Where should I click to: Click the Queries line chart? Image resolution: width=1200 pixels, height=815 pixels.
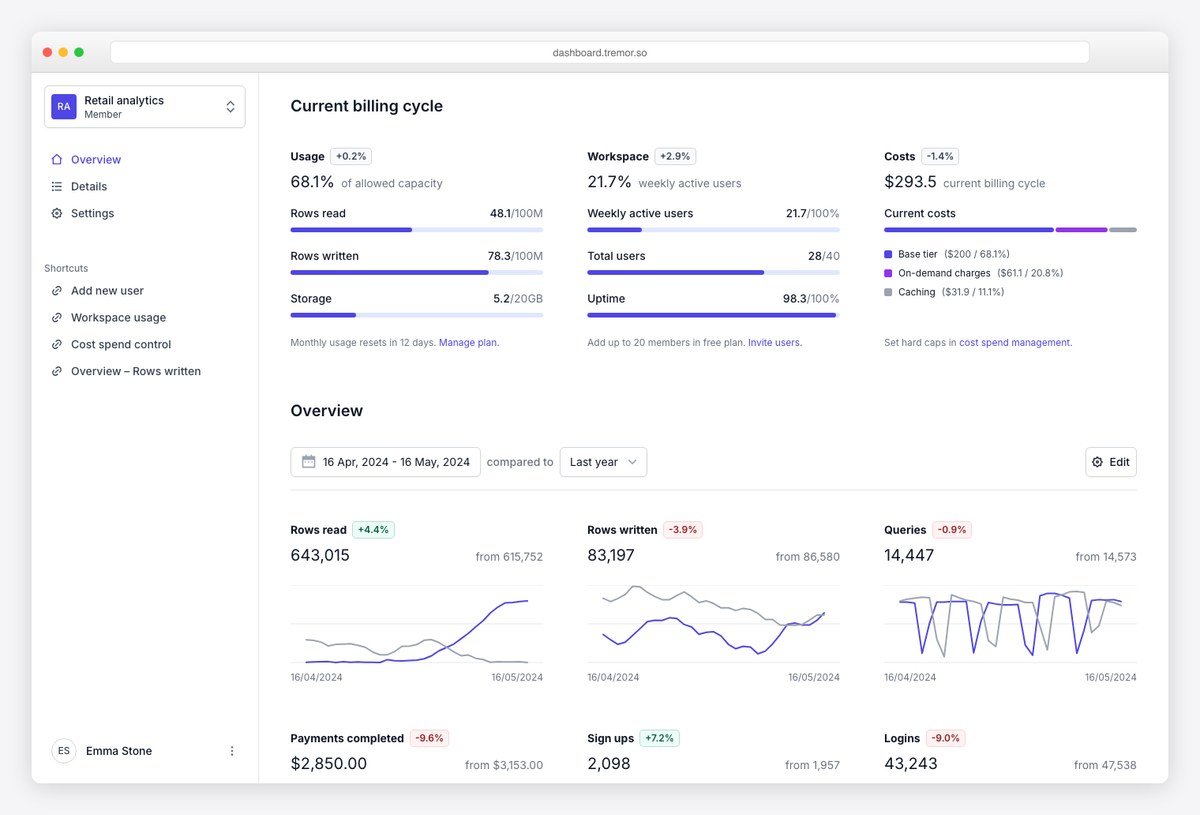[x=1010, y=624]
